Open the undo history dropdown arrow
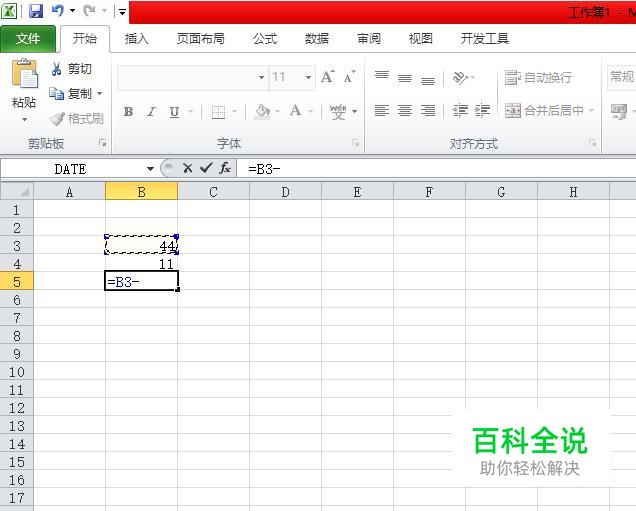This screenshot has width=636, height=511. point(73,11)
